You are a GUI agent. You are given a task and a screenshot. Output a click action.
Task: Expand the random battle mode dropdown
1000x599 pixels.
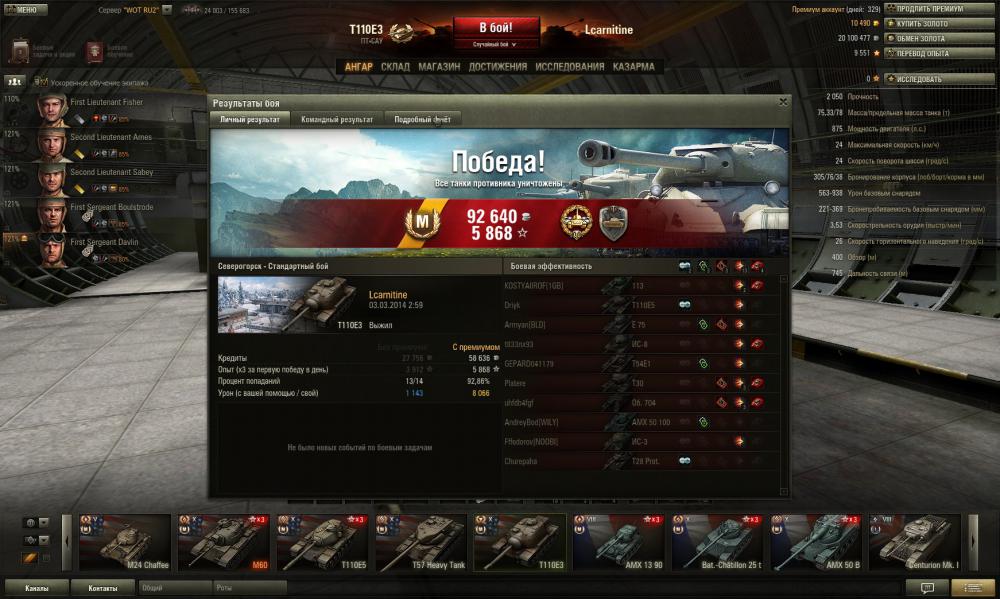(496, 45)
